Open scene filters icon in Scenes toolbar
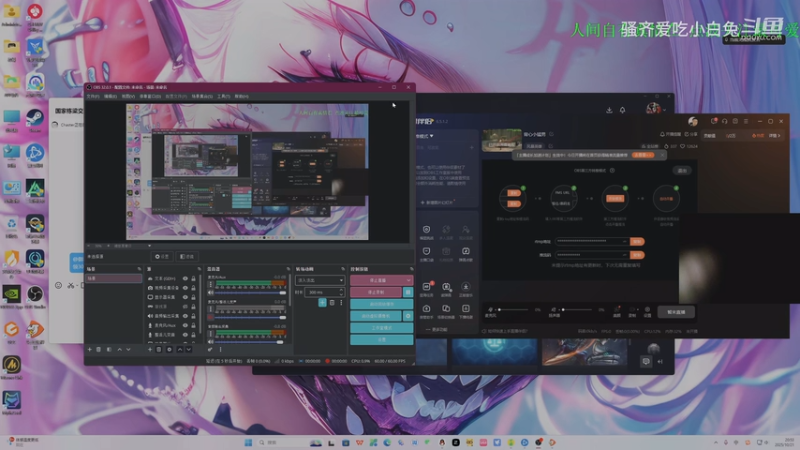Image resolution: width=800 pixels, height=450 pixels. click(109, 349)
